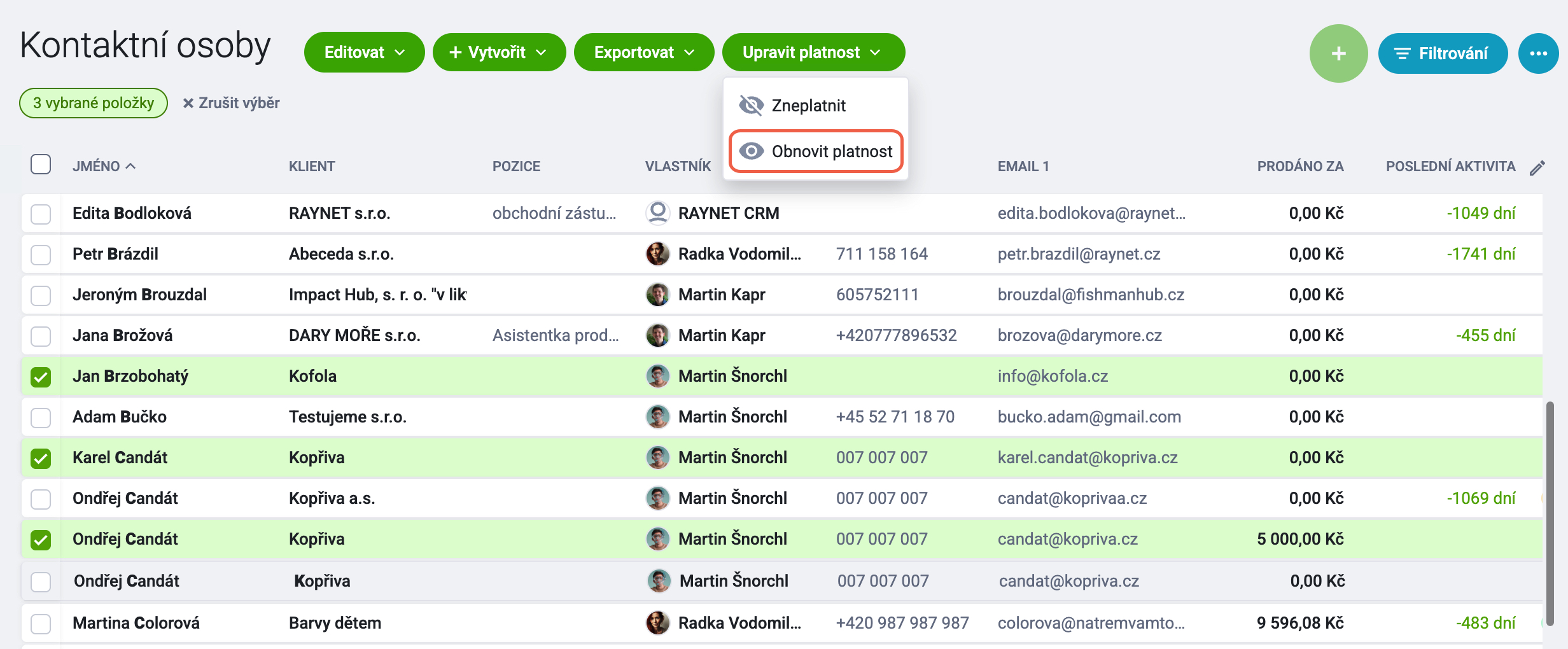Click the -455 dní activity value

click(x=1485, y=335)
